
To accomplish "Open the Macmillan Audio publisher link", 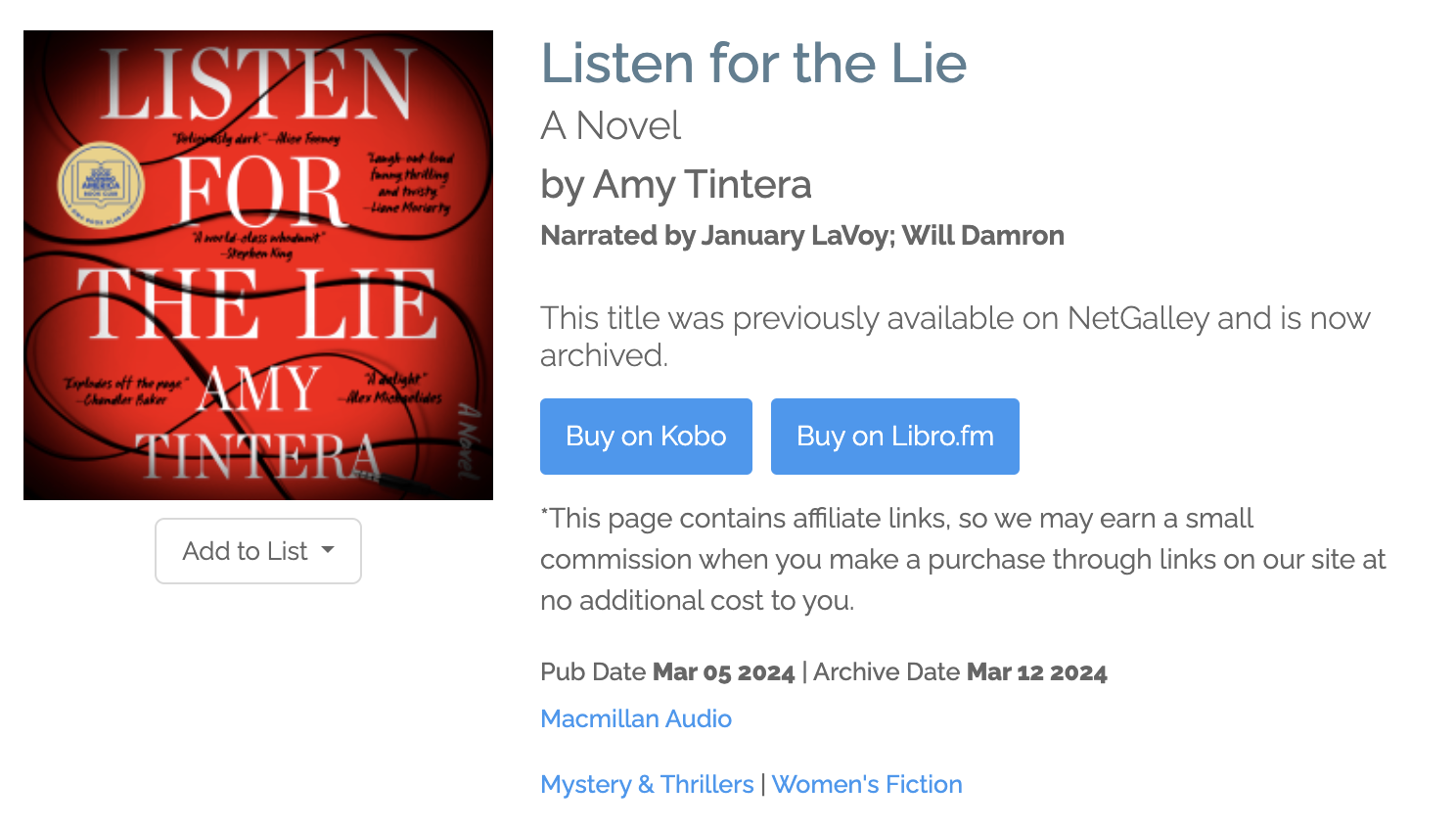I will click(x=636, y=718).
